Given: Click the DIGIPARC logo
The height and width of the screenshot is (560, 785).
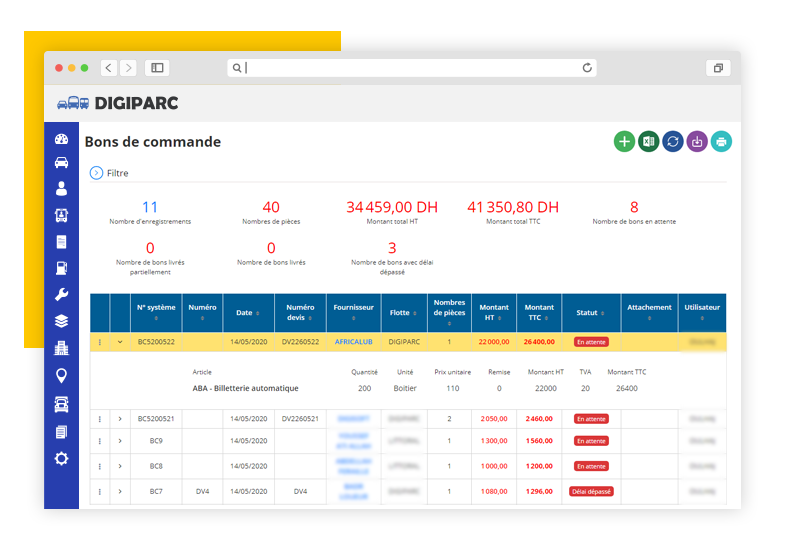Looking at the screenshot, I should (x=118, y=103).
